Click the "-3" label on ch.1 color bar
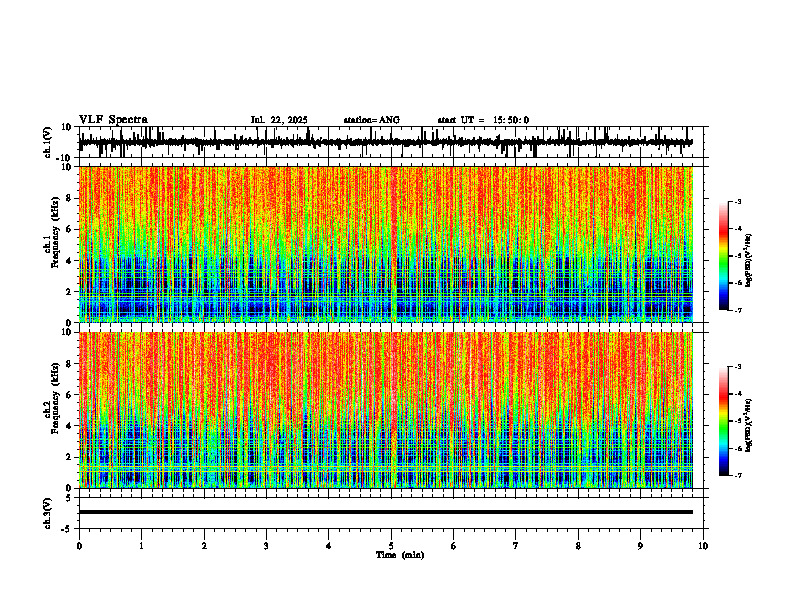 [x=738, y=201]
